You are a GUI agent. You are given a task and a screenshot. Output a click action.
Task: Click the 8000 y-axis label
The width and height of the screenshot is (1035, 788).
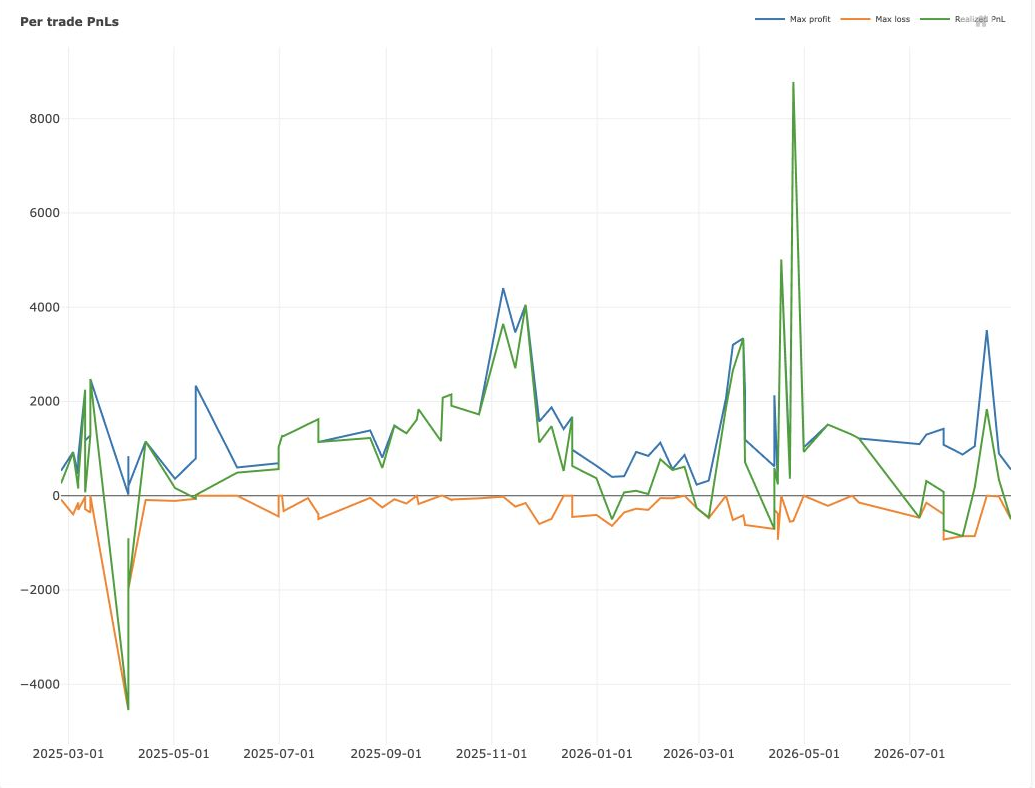pyautogui.click(x=44, y=119)
